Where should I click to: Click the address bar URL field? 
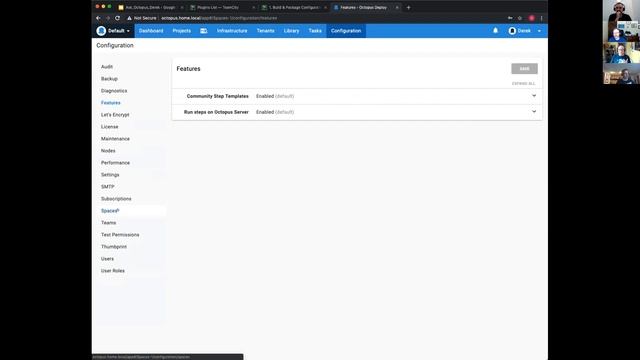pyautogui.click(x=314, y=18)
